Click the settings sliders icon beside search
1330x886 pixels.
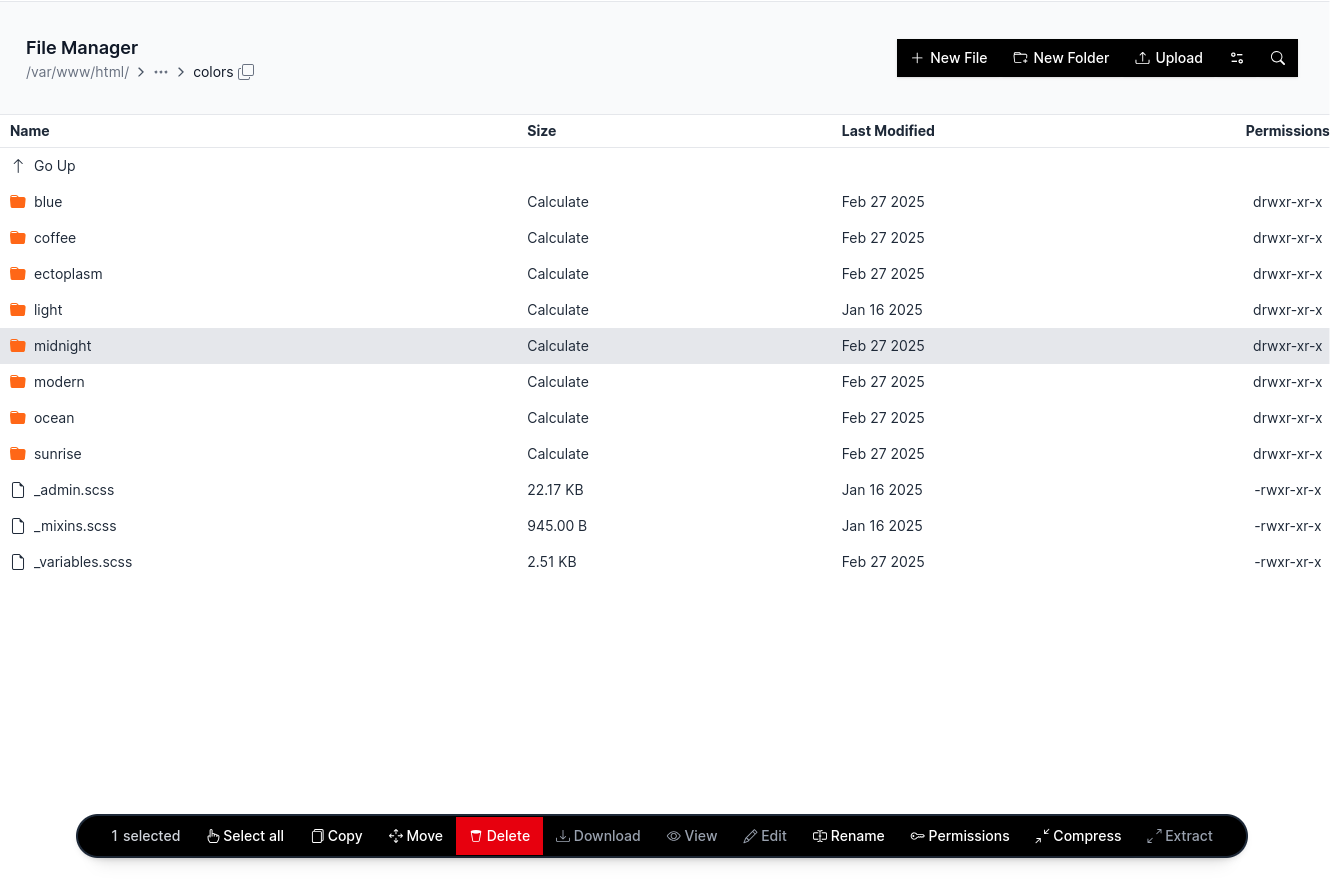pyautogui.click(x=1237, y=58)
